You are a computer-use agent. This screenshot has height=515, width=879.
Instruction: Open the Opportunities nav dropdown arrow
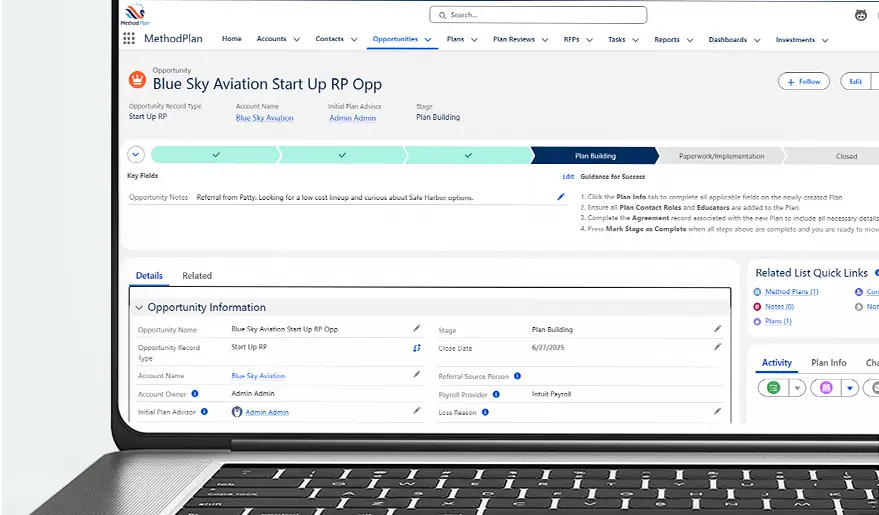pos(428,39)
